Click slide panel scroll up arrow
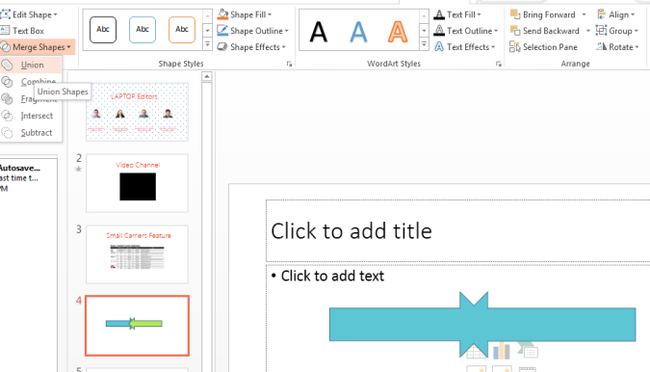 point(206,76)
